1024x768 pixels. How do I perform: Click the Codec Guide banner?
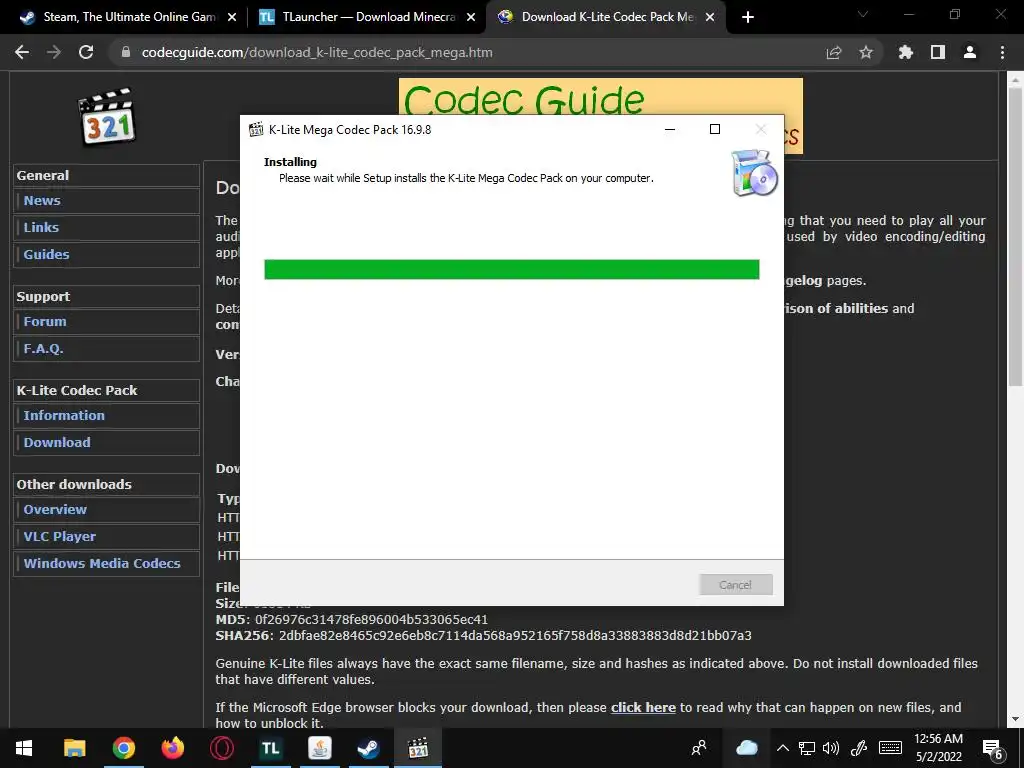point(601,98)
